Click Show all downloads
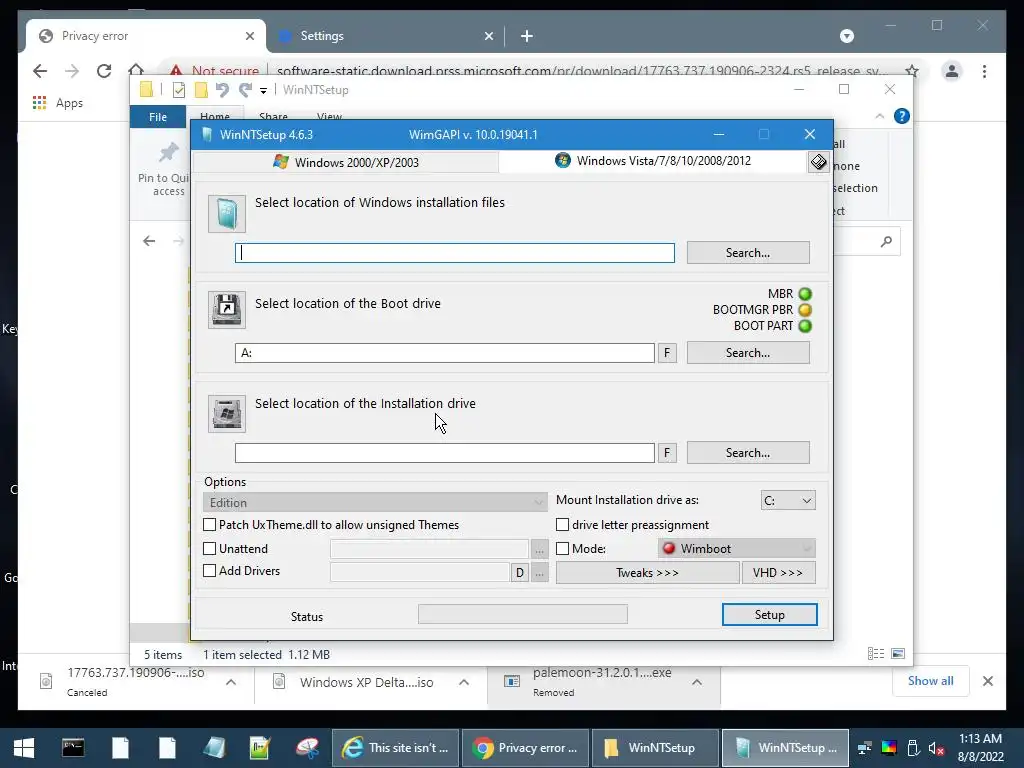The height and width of the screenshot is (768, 1024). [x=931, y=680]
